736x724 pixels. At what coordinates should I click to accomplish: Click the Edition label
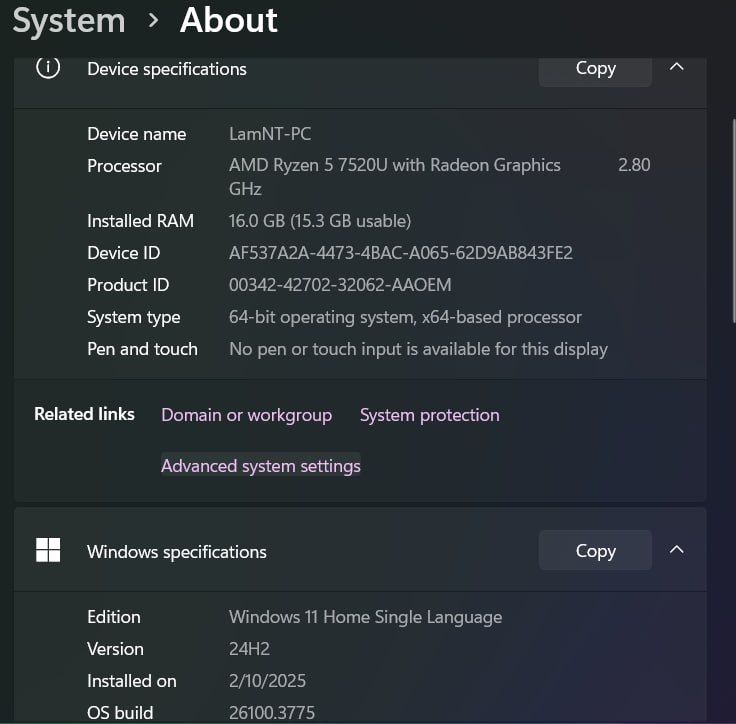click(x=114, y=617)
